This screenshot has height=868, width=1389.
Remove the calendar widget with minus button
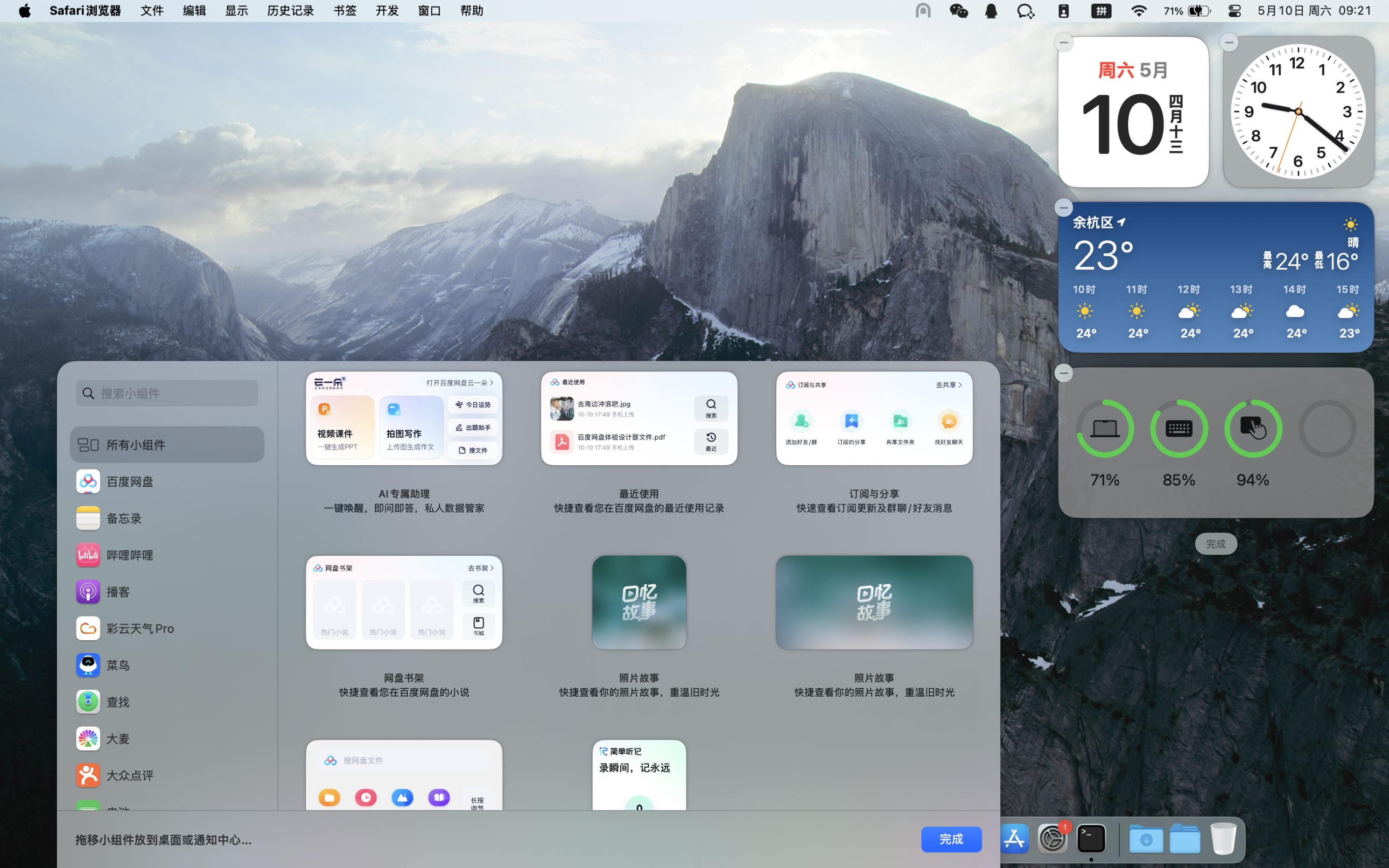[x=1064, y=42]
